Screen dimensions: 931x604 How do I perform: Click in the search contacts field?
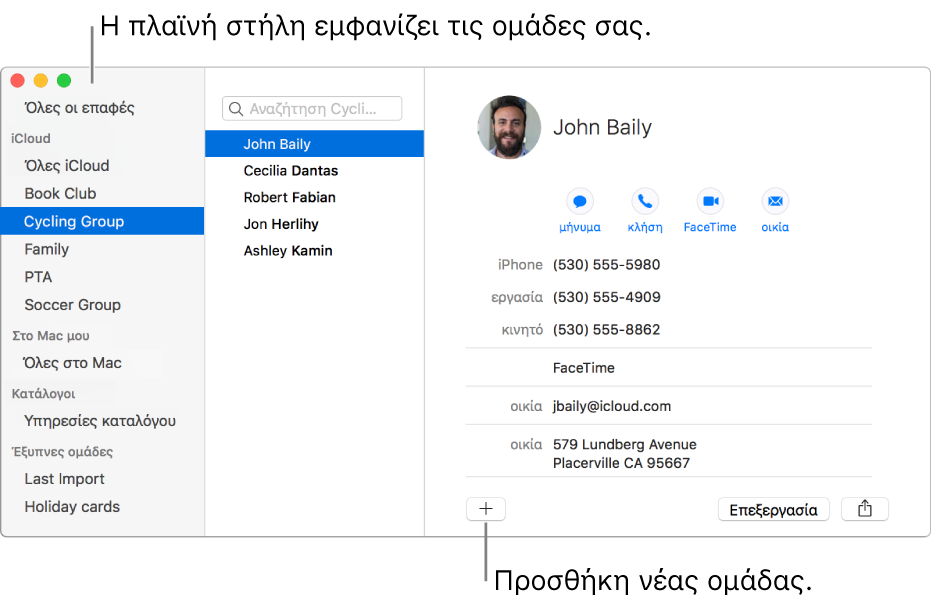[x=320, y=109]
